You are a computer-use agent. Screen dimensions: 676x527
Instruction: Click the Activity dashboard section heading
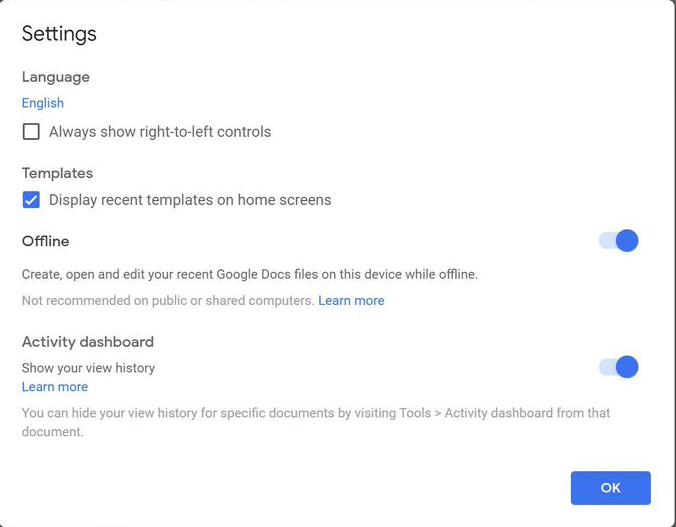coord(88,342)
